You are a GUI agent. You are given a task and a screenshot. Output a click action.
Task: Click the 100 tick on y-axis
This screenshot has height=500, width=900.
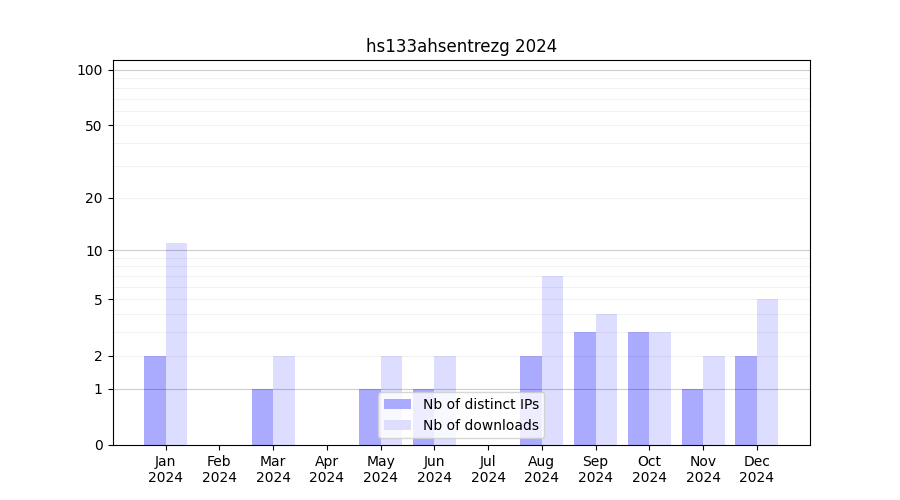click(x=90, y=70)
